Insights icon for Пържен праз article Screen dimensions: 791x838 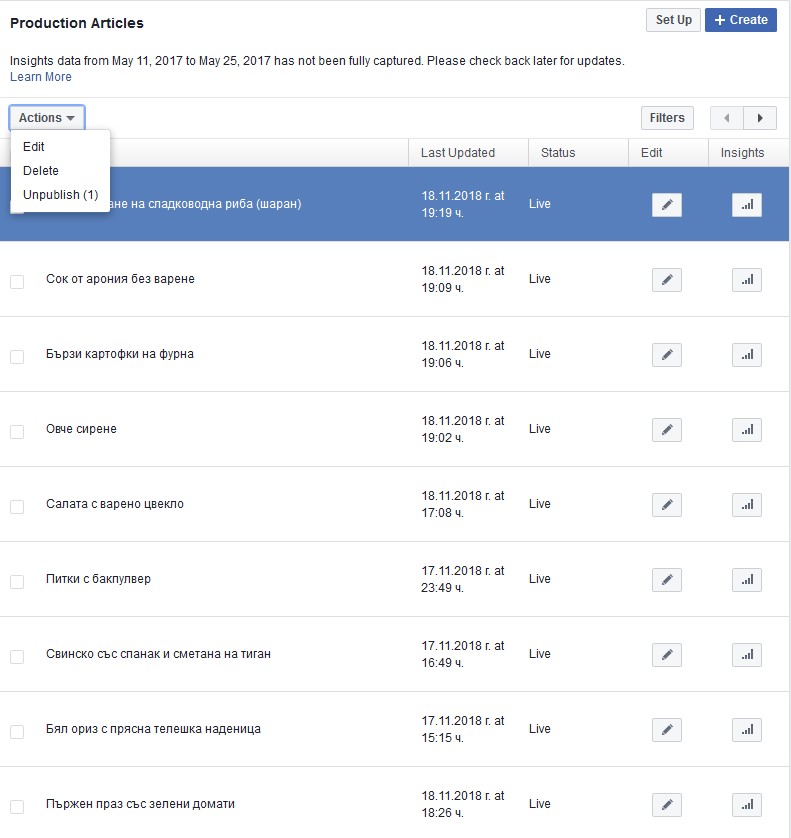(x=747, y=805)
